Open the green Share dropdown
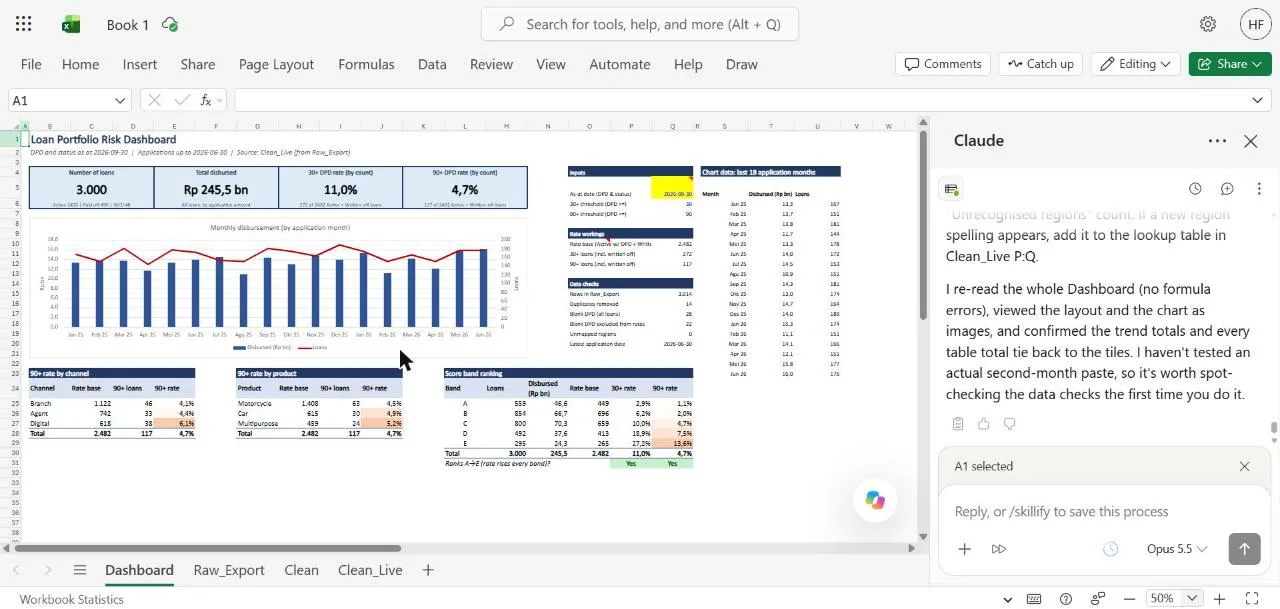Viewport: 1280px width, 609px height. pyautogui.click(x=1229, y=64)
